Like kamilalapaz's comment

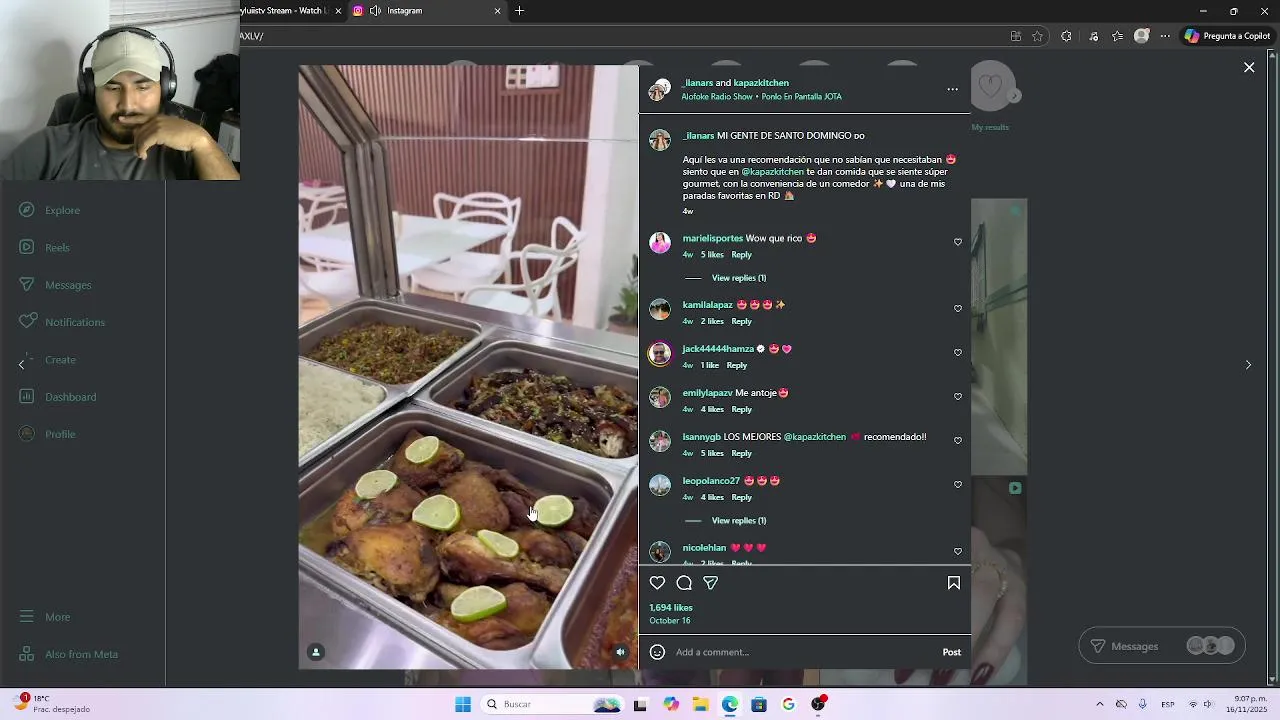[x=958, y=308]
